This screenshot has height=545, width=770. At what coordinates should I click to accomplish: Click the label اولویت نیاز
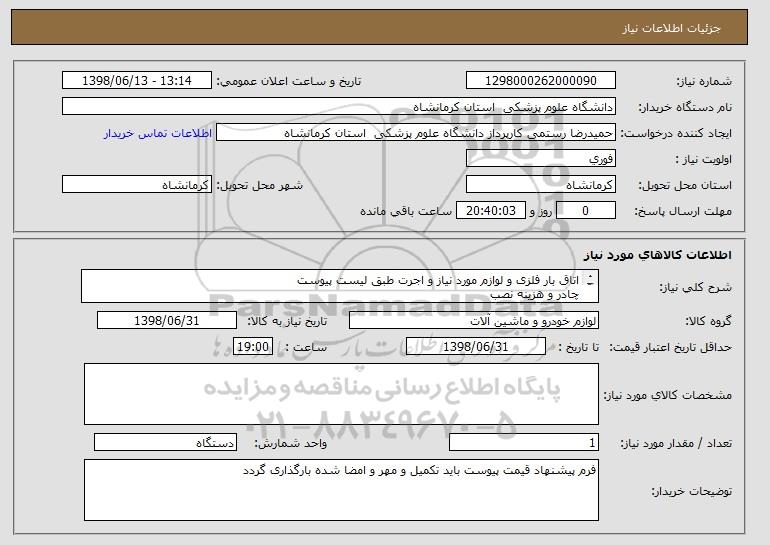pos(703,159)
